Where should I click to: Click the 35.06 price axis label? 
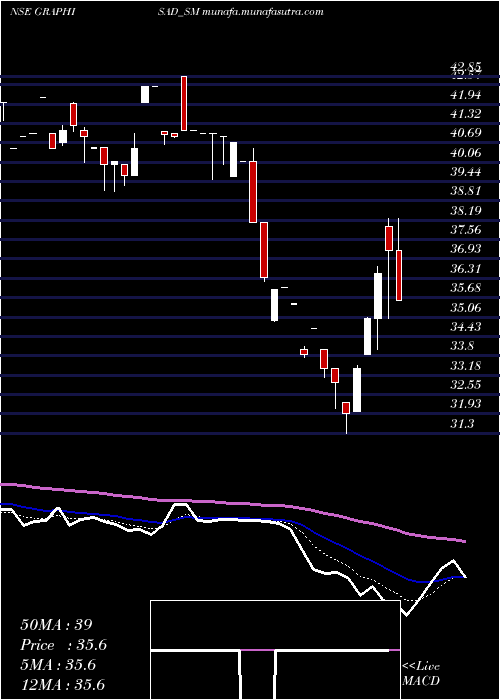pos(466,307)
